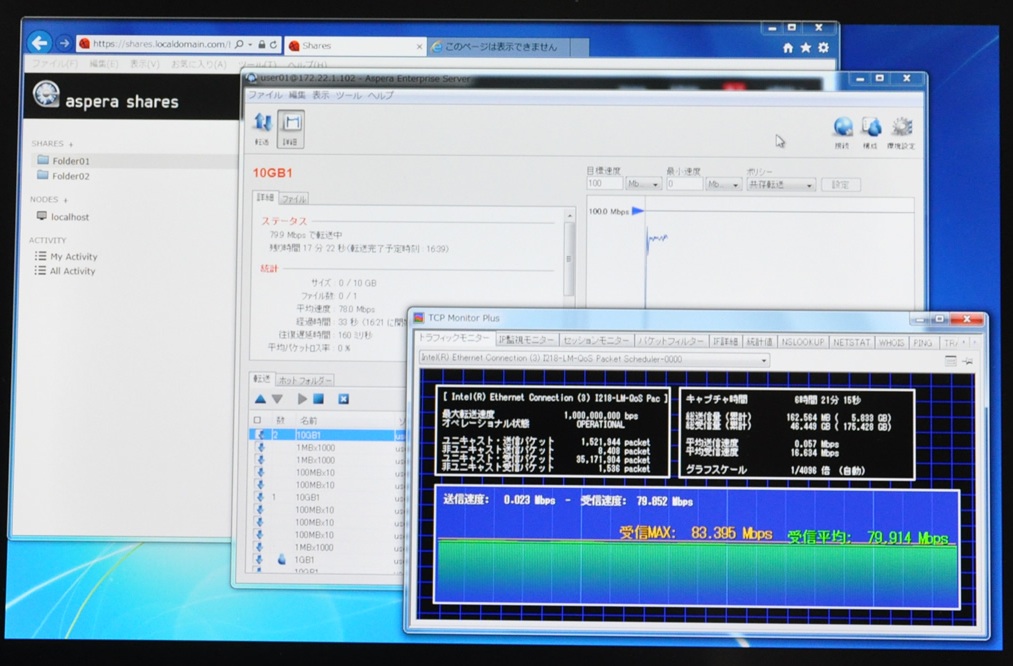The width and height of the screenshot is (1013, 666).
Task: Open the Aspera ヘルプ menu
Action: click(381, 95)
